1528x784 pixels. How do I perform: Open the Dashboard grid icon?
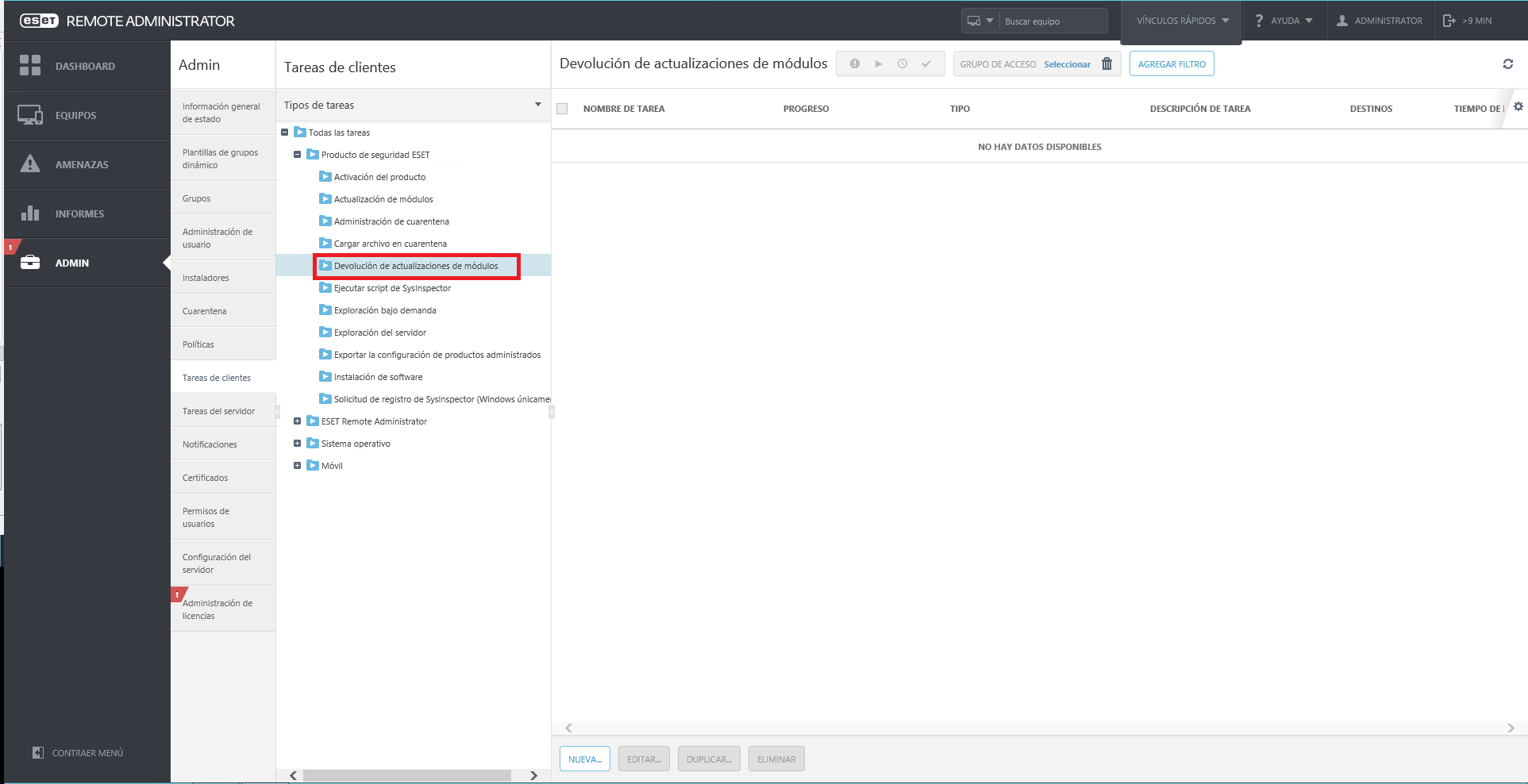point(30,65)
